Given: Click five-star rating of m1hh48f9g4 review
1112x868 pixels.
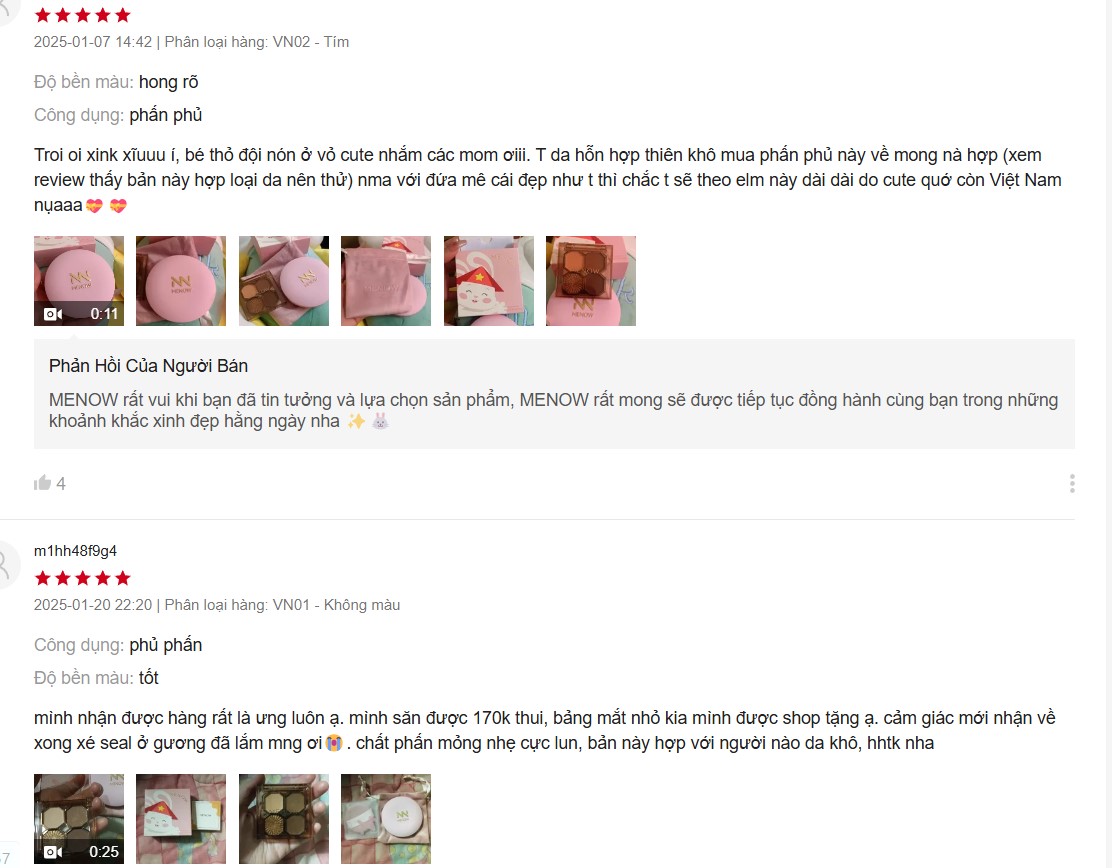Looking at the screenshot, I should pos(83,578).
